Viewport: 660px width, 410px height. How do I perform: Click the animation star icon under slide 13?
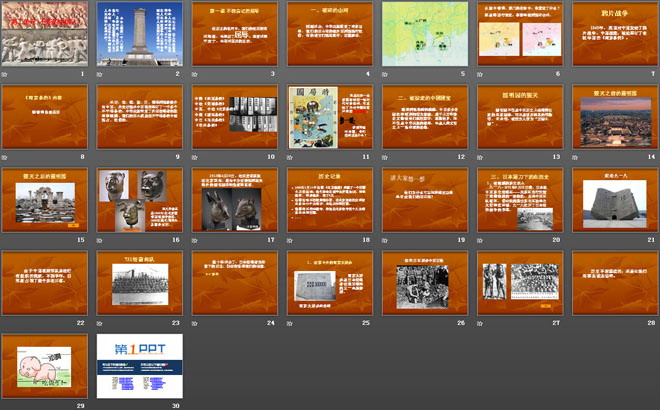(480, 157)
